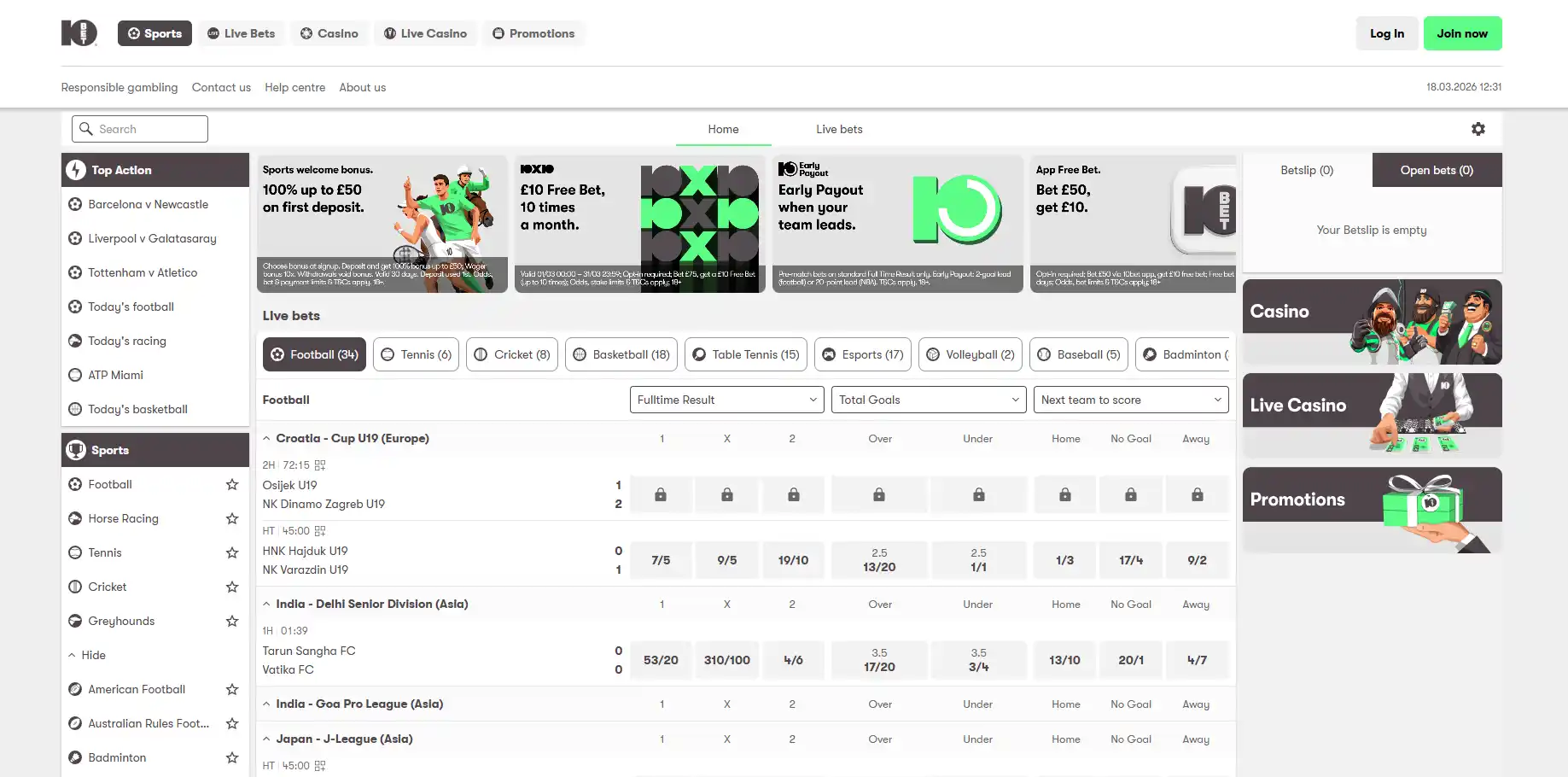Toggle Australian Rules Football favourite star

[x=232, y=723]
